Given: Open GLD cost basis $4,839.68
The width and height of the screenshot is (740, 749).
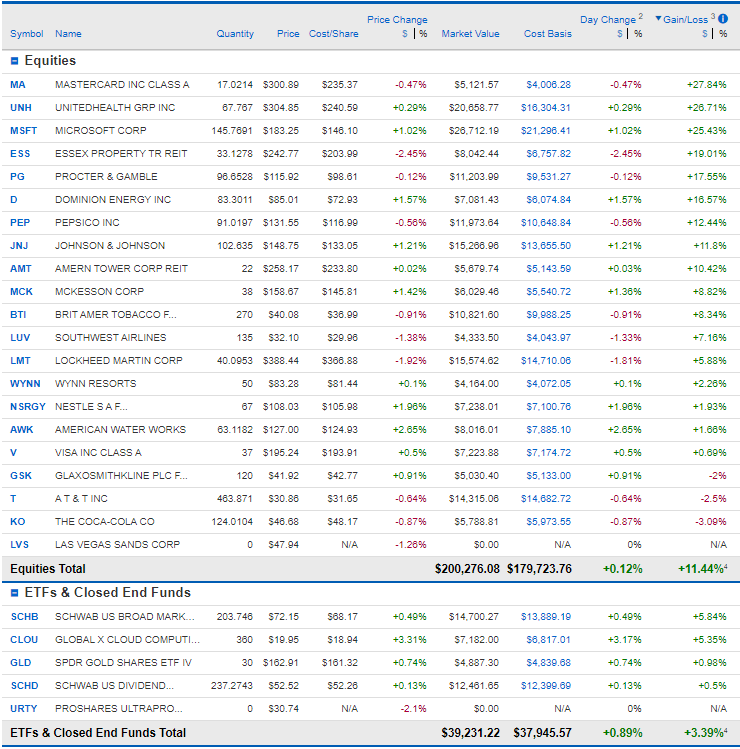Looking at the screenshot, I should (x=548, y=663).
